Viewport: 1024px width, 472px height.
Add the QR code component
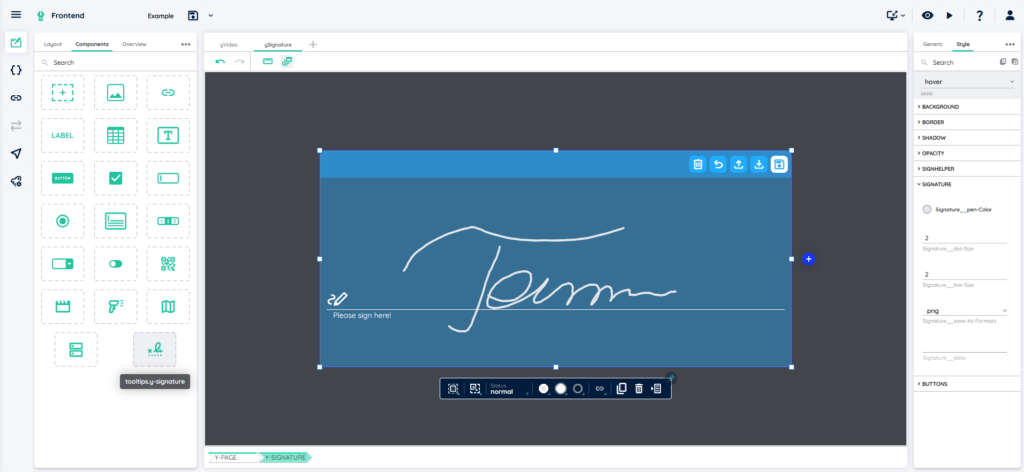point(168,264)
